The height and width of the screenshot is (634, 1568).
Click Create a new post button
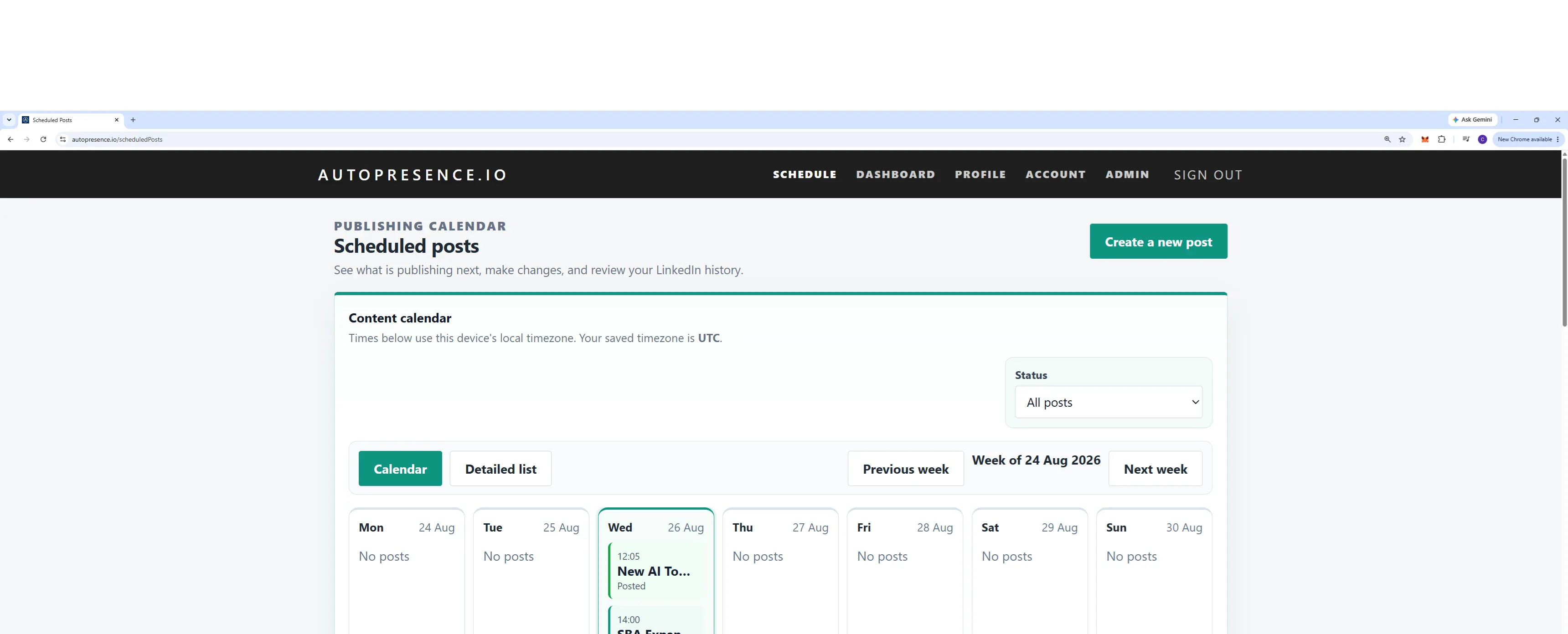1158,241
